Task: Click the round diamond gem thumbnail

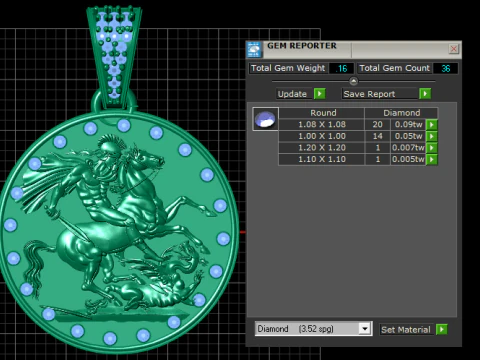Action: 265,119
